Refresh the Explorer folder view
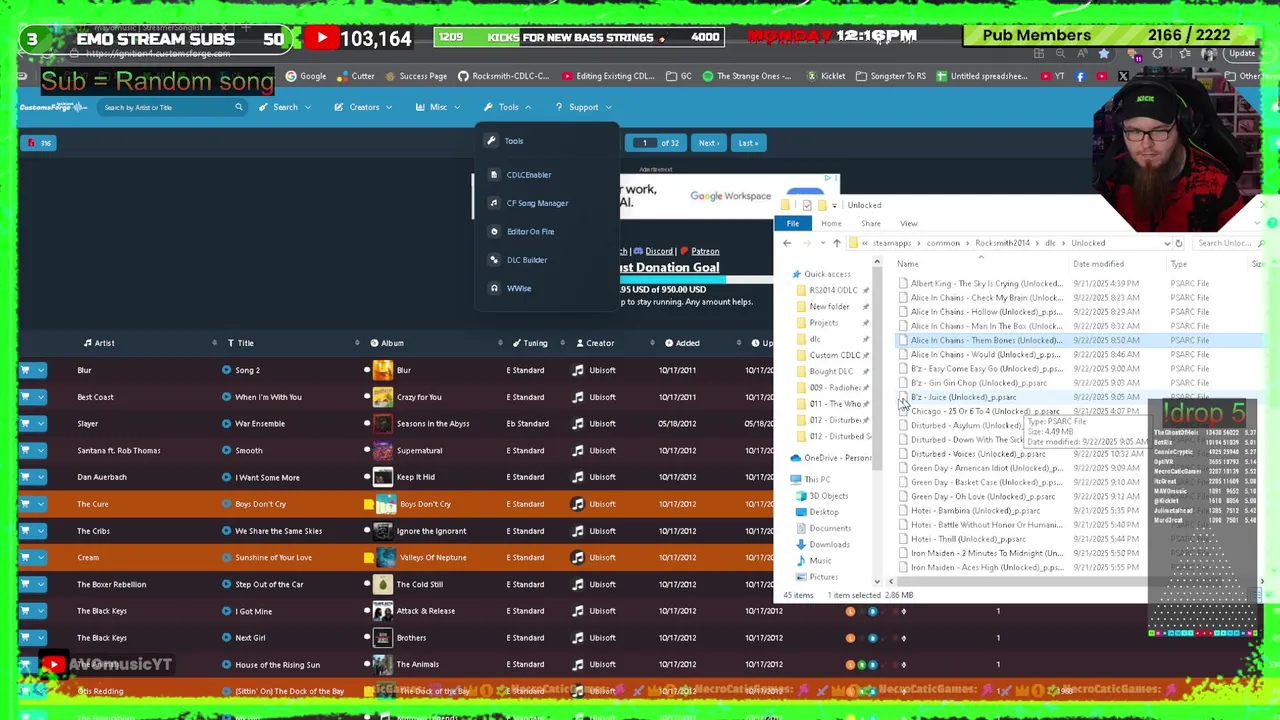Viewport: 1280px width, 720px height. [1178, 243]
